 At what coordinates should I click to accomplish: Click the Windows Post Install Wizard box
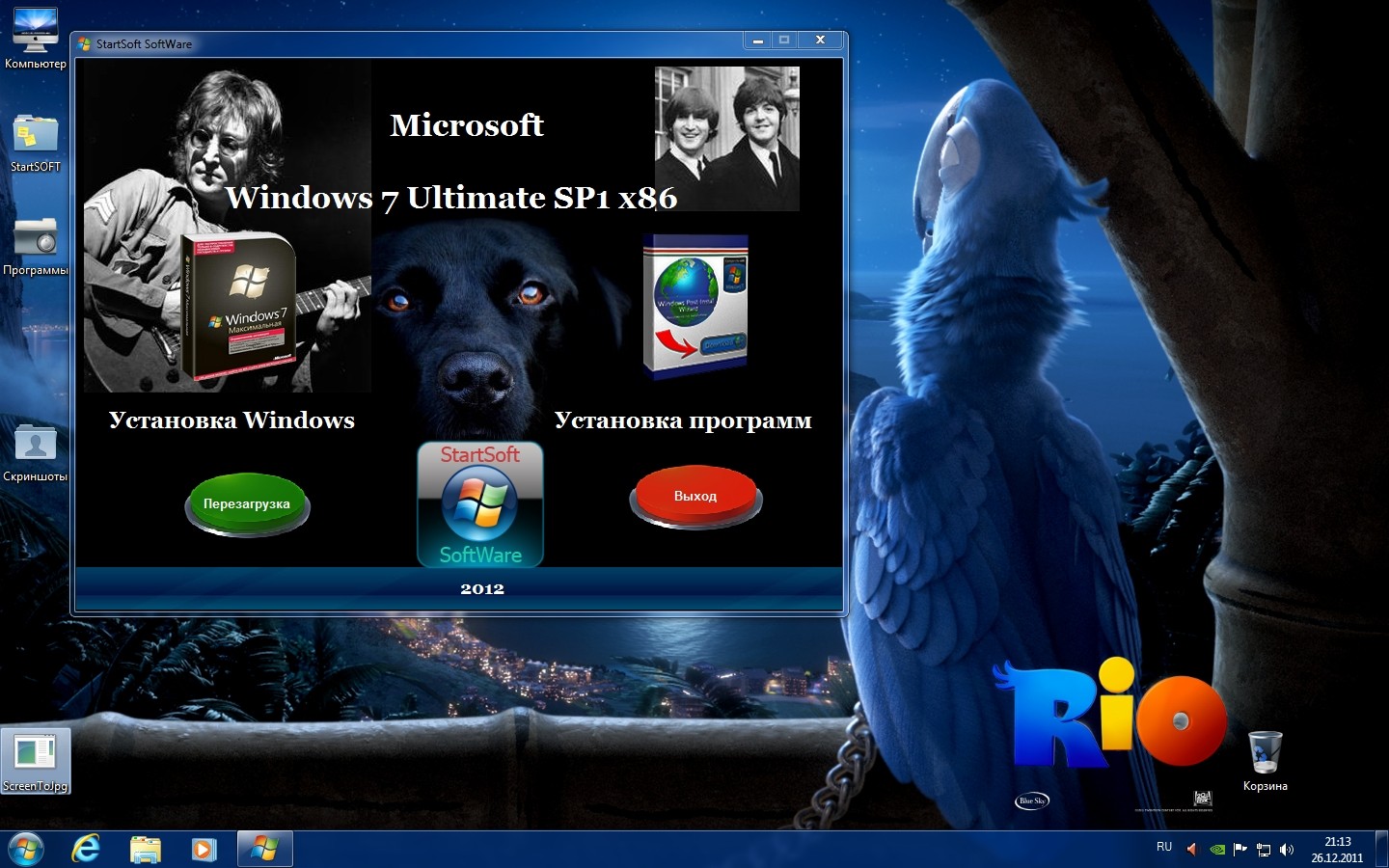pyautogui.click(x=695, y=306)
